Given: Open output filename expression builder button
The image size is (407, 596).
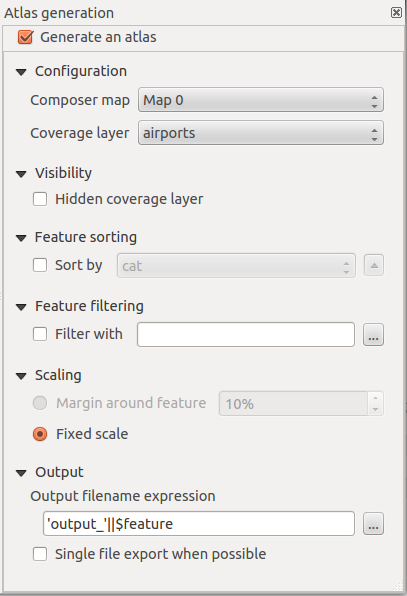Looking at the screenshot, I should click(x=373, y=524).
